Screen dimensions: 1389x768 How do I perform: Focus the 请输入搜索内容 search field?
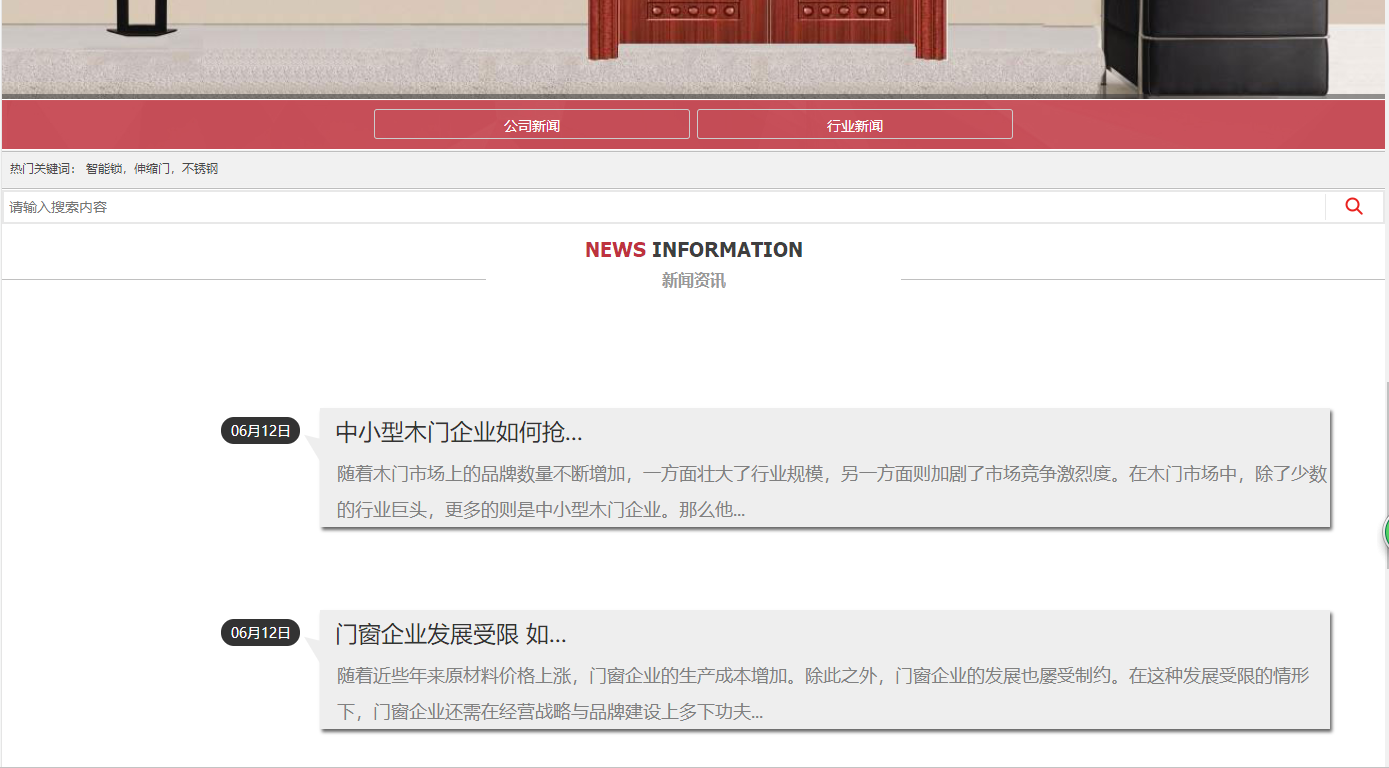point(660,207)
